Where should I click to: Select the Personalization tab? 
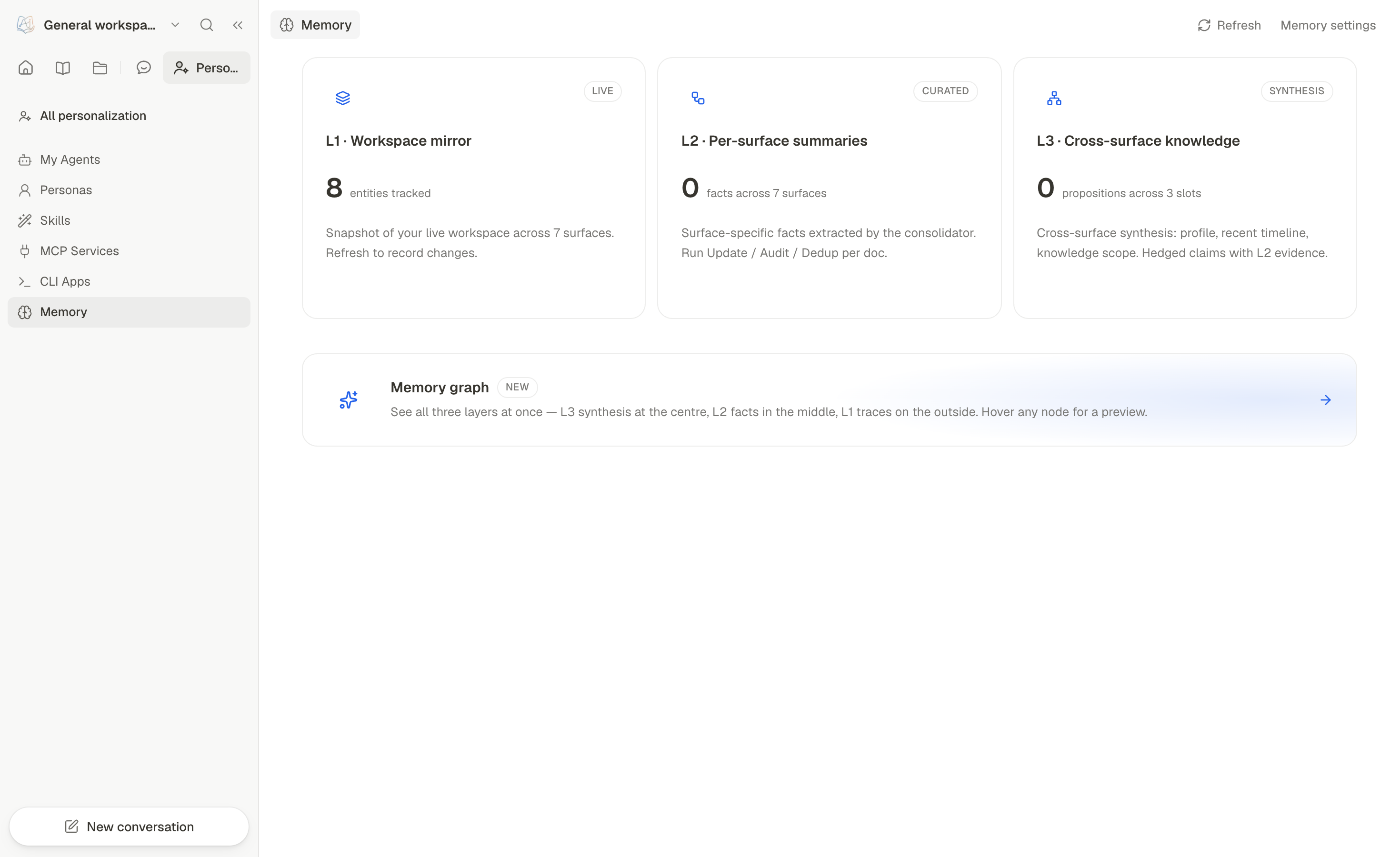pos(206,68)
